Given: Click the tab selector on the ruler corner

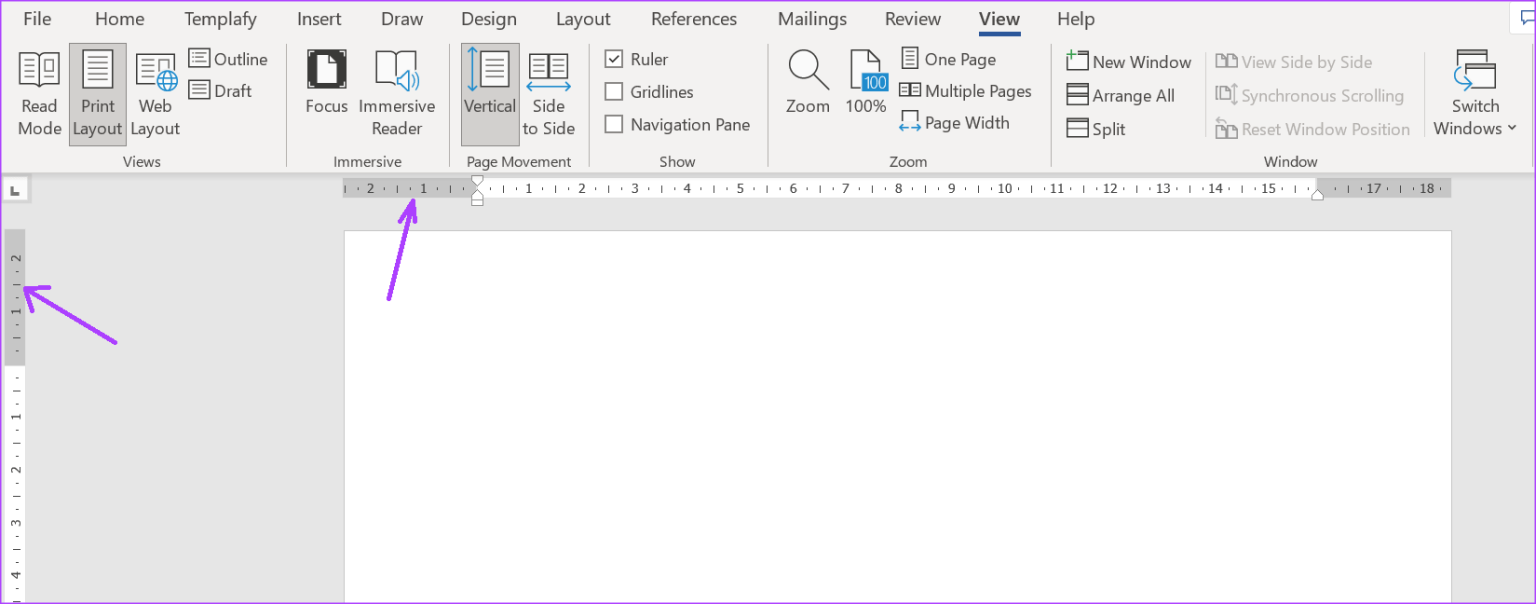Looking at the screenshot, I should [x=15, y=187].
